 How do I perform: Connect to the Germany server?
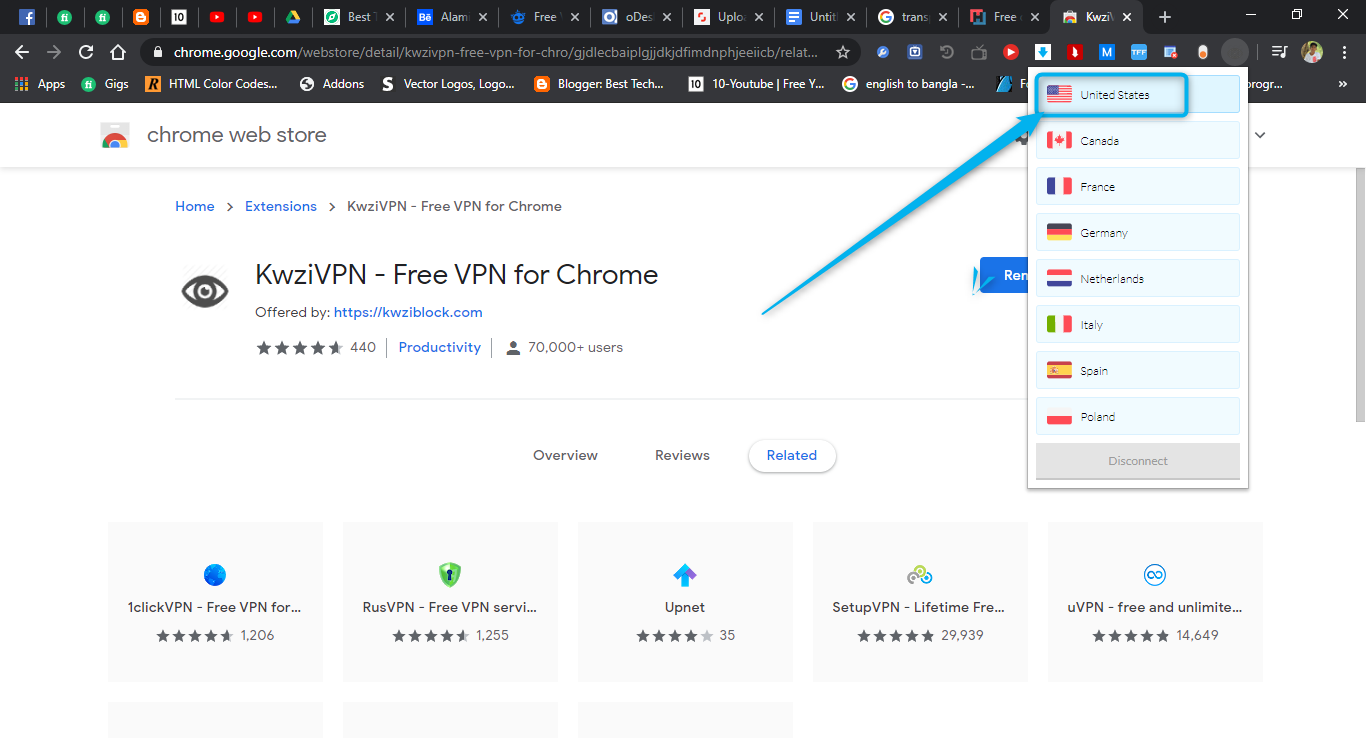pos(1138,232)
